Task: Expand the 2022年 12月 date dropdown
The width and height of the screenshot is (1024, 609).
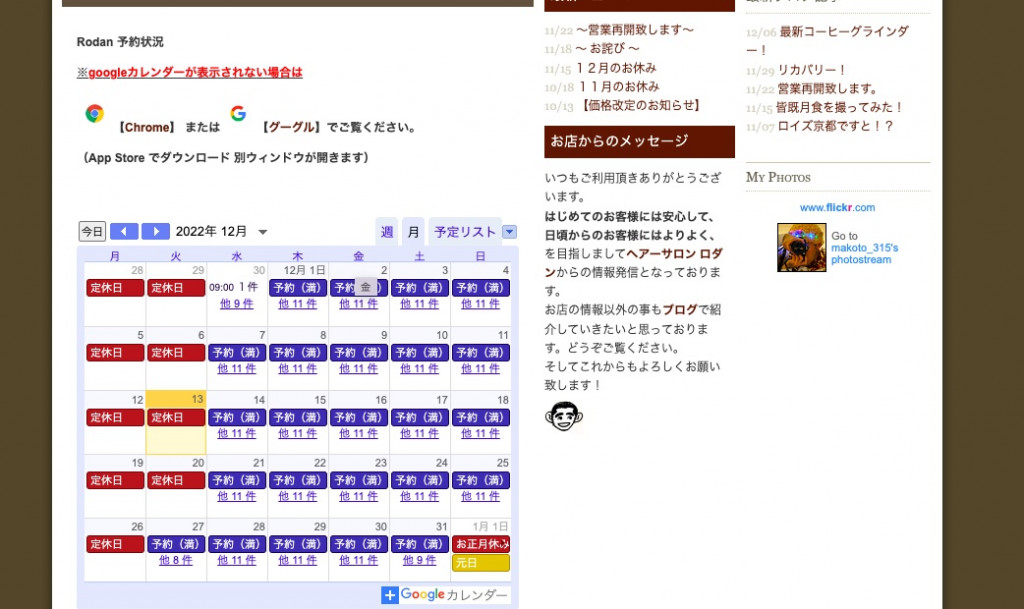Action: 263,232
